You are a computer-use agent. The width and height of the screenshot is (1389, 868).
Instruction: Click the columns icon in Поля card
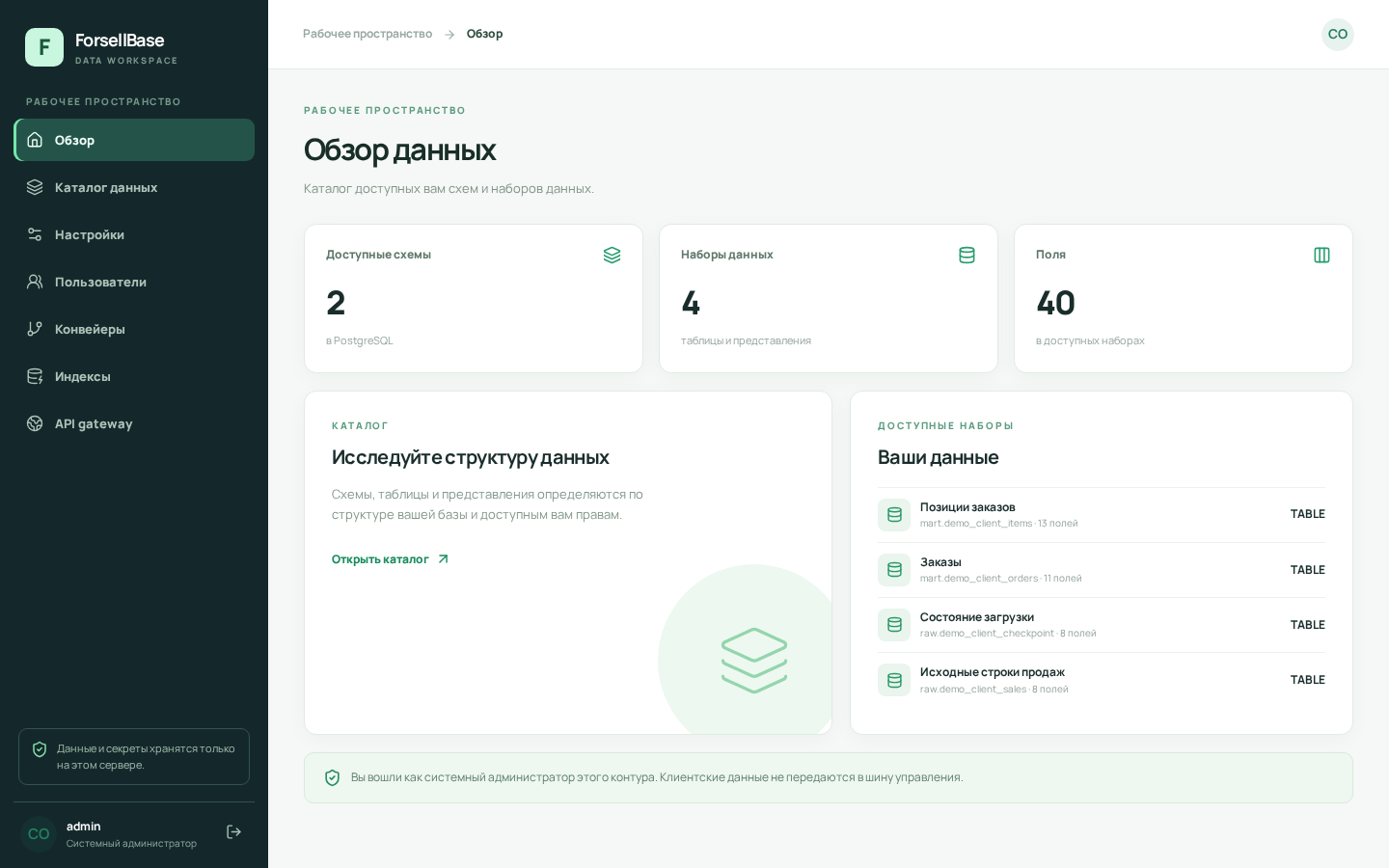[x=1321, y=255]
